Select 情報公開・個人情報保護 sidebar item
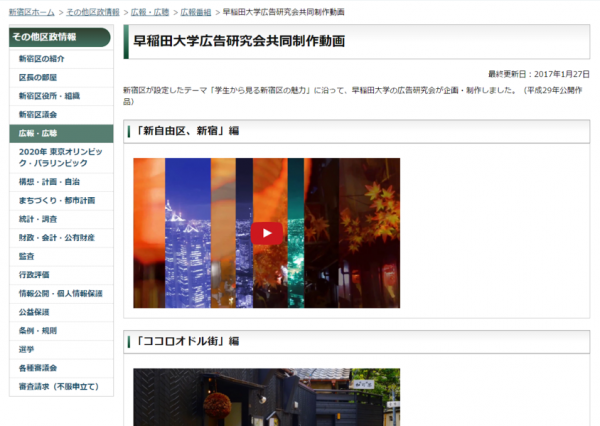 point(61,294)
